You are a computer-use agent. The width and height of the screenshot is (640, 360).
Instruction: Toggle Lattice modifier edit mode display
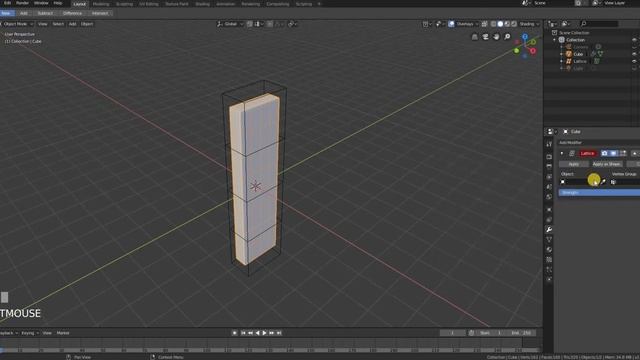(623, 153)
